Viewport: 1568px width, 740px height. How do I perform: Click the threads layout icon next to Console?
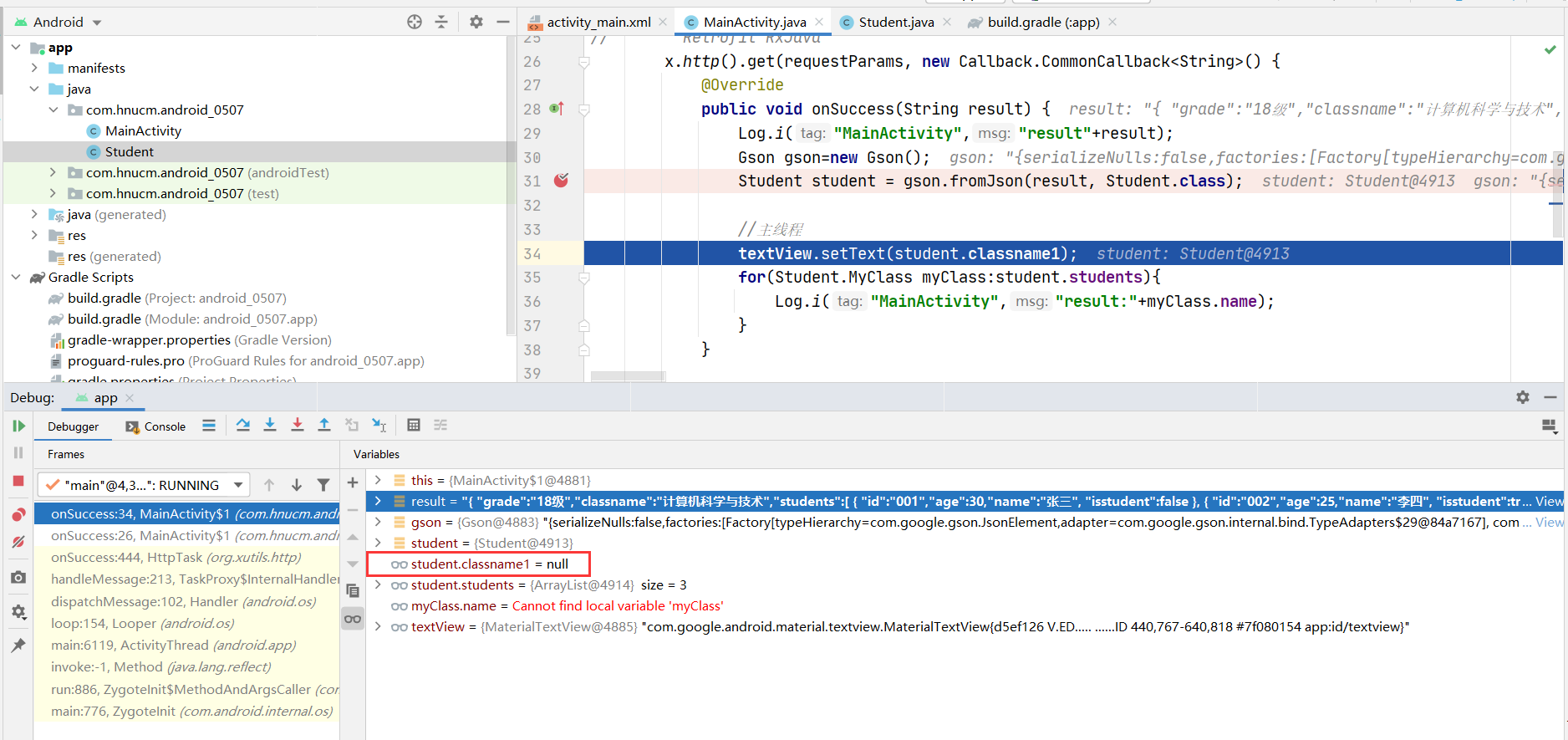tap(209, 426)
